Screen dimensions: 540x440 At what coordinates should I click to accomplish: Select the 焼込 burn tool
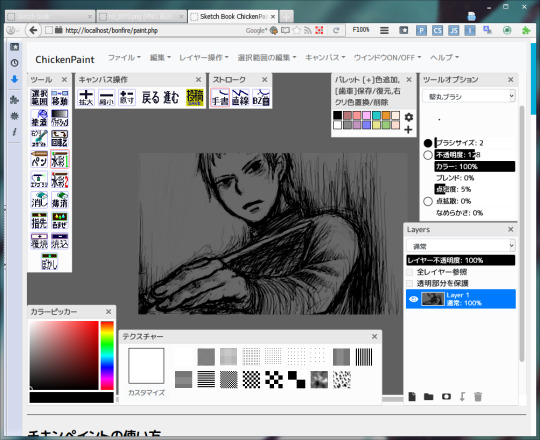click(60, 241)
